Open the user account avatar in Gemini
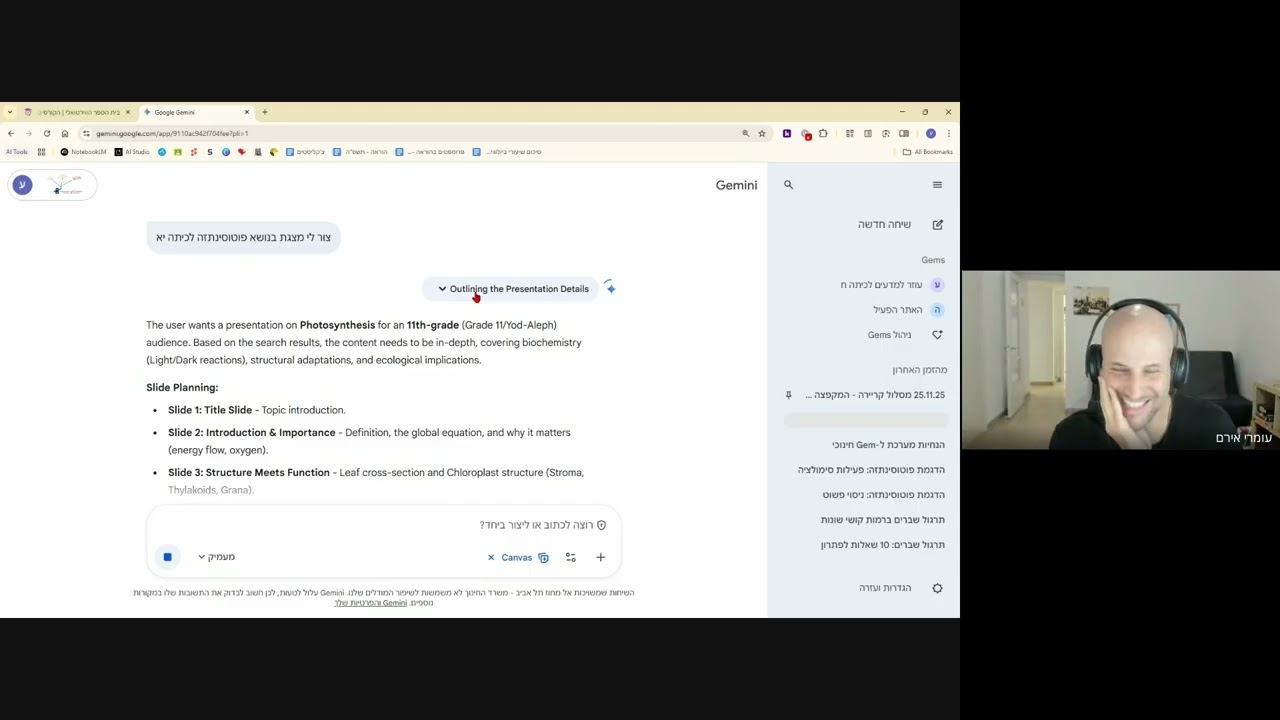The width and height of the screenshot is (1280, 720). pyautogui.click(x=22, y=185)
